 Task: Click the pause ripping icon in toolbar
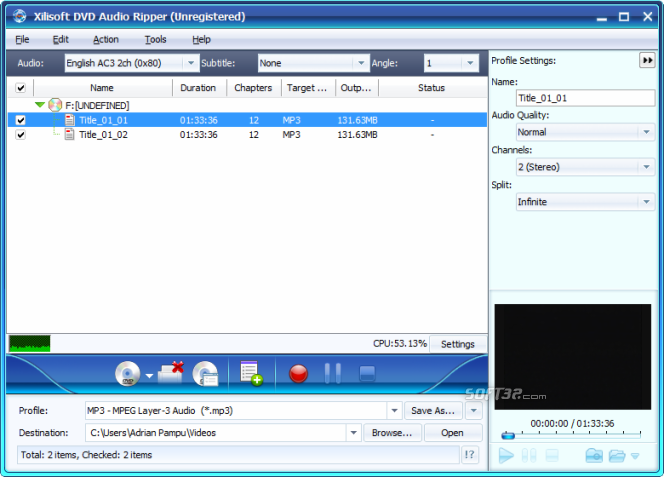332,373
